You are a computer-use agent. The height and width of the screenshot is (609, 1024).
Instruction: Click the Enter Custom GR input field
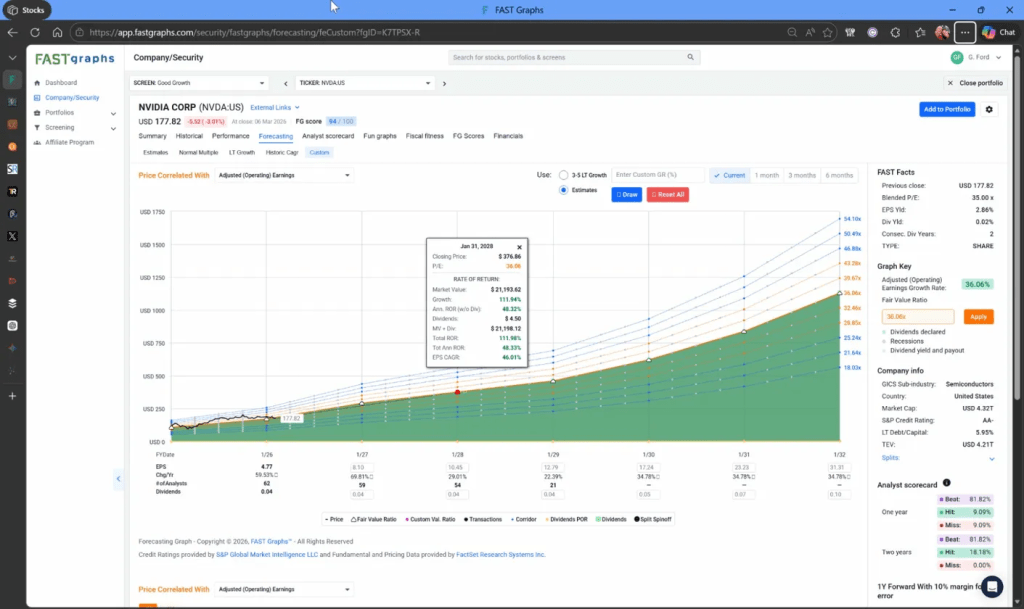656,175
